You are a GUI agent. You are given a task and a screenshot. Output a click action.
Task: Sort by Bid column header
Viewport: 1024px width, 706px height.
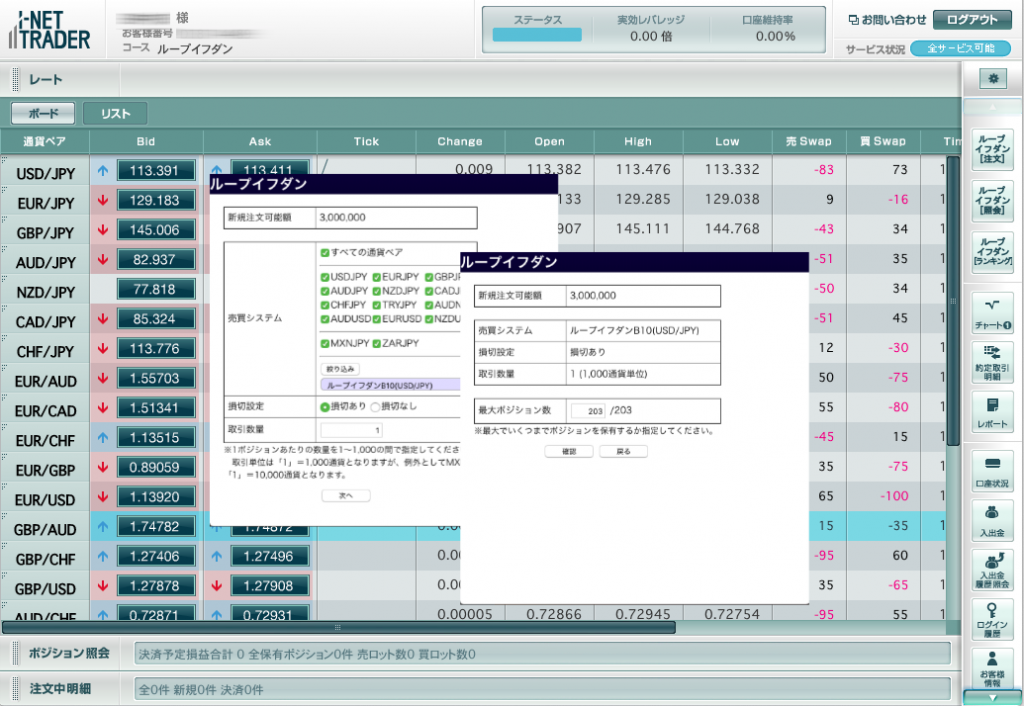(x=146, y=141)
